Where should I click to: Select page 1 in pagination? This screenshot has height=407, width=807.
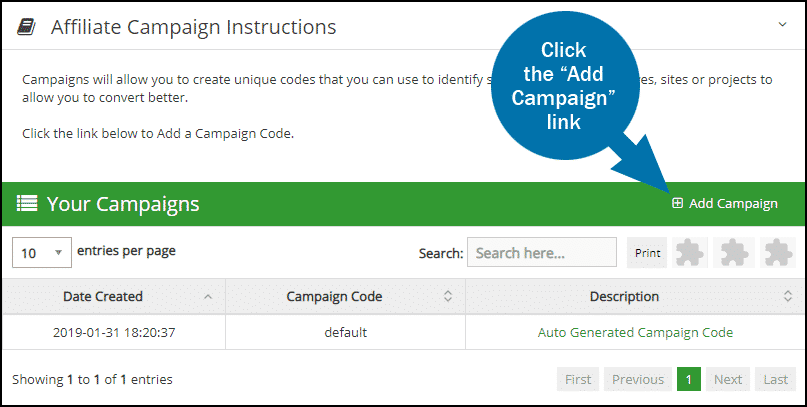click(689, 379)
